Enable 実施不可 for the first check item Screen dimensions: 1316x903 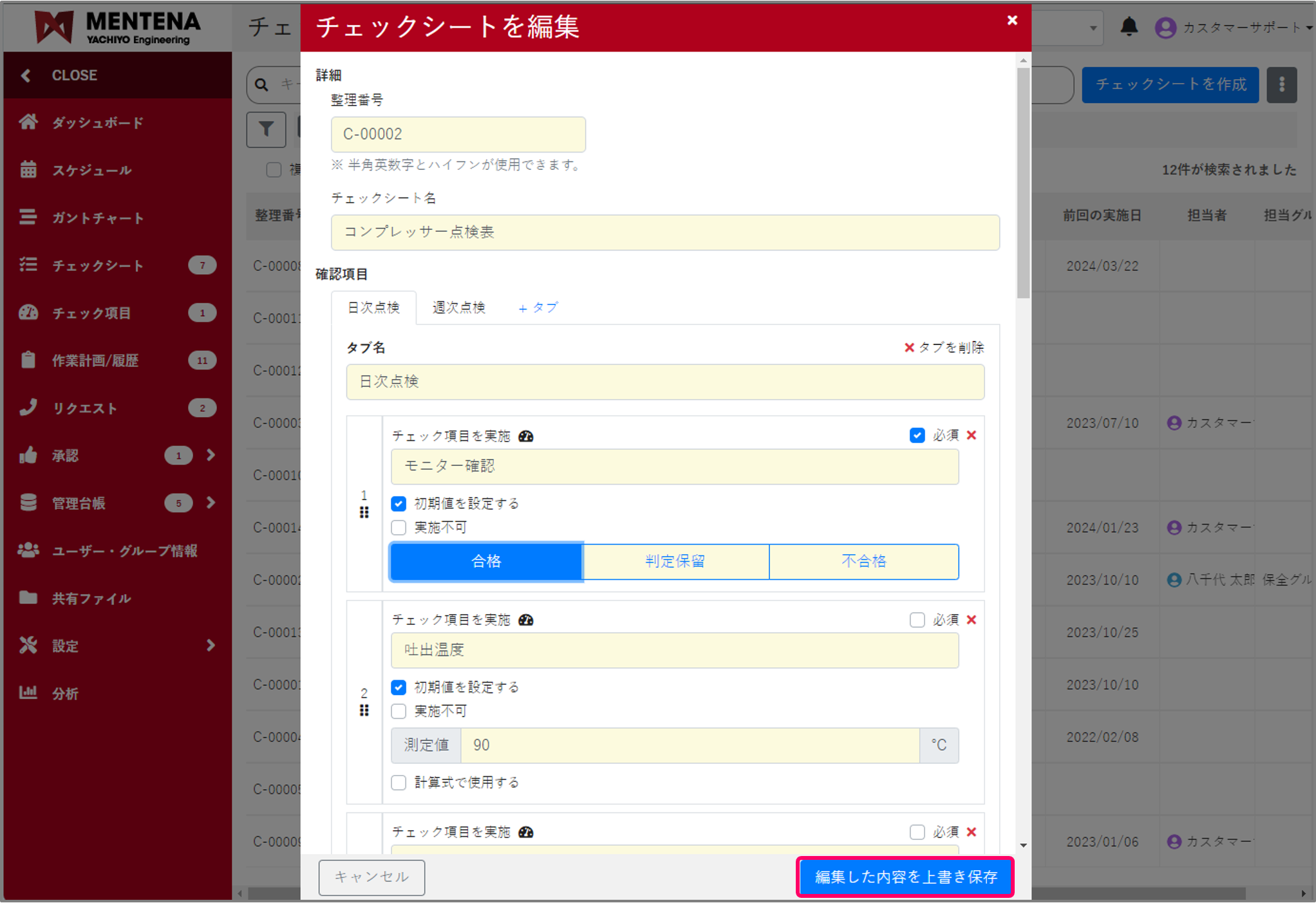pos(399,528)
